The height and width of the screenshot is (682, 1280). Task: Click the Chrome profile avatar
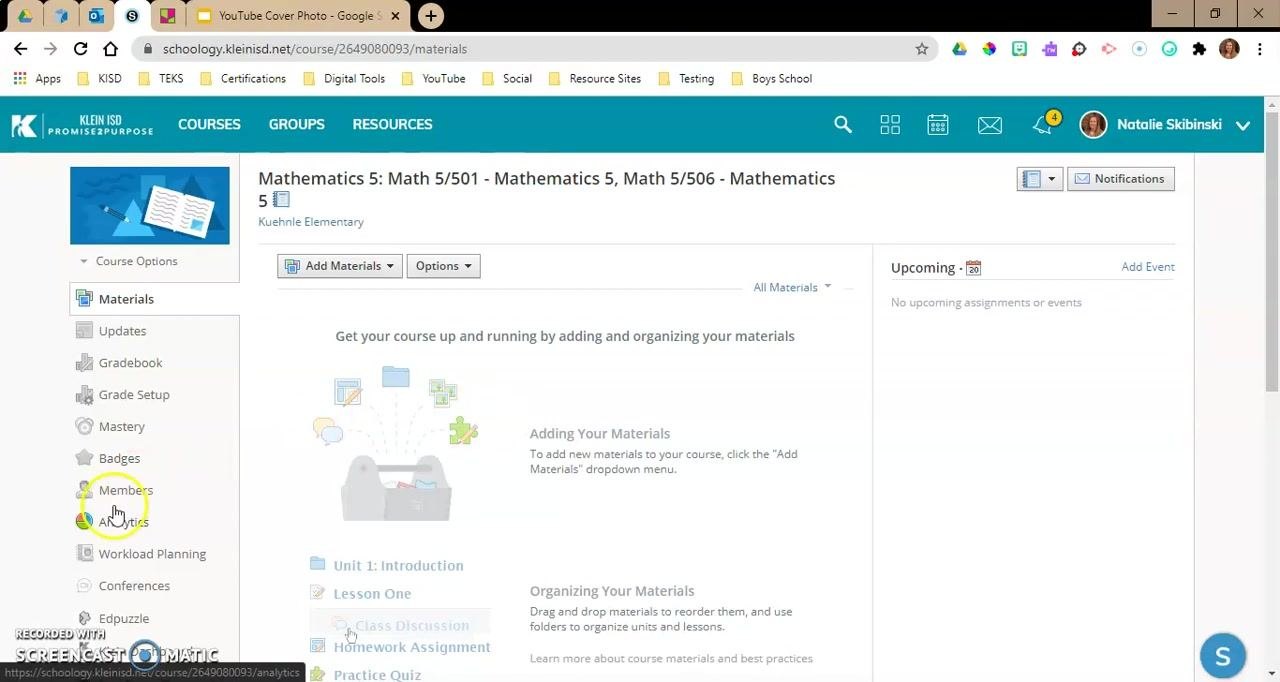pos(1229,48)
